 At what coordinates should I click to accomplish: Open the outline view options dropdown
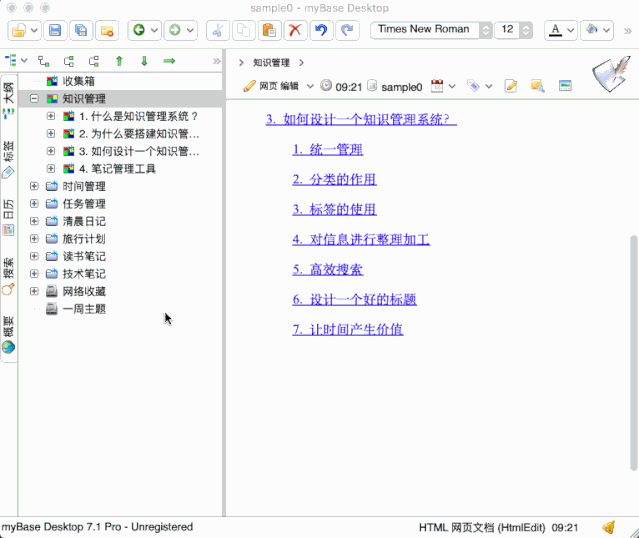[24, 61]
